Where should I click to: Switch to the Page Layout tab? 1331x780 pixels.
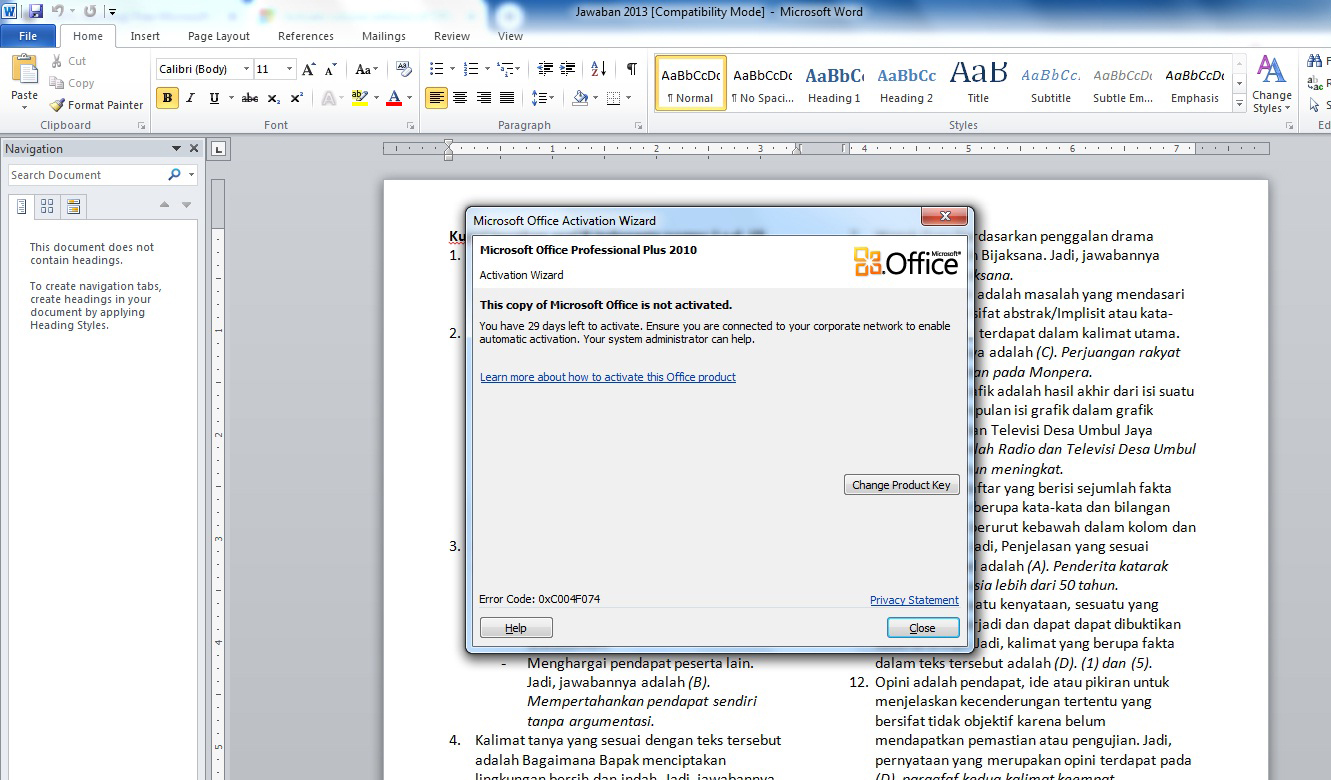pyautogui.click(x=219, y=36)
